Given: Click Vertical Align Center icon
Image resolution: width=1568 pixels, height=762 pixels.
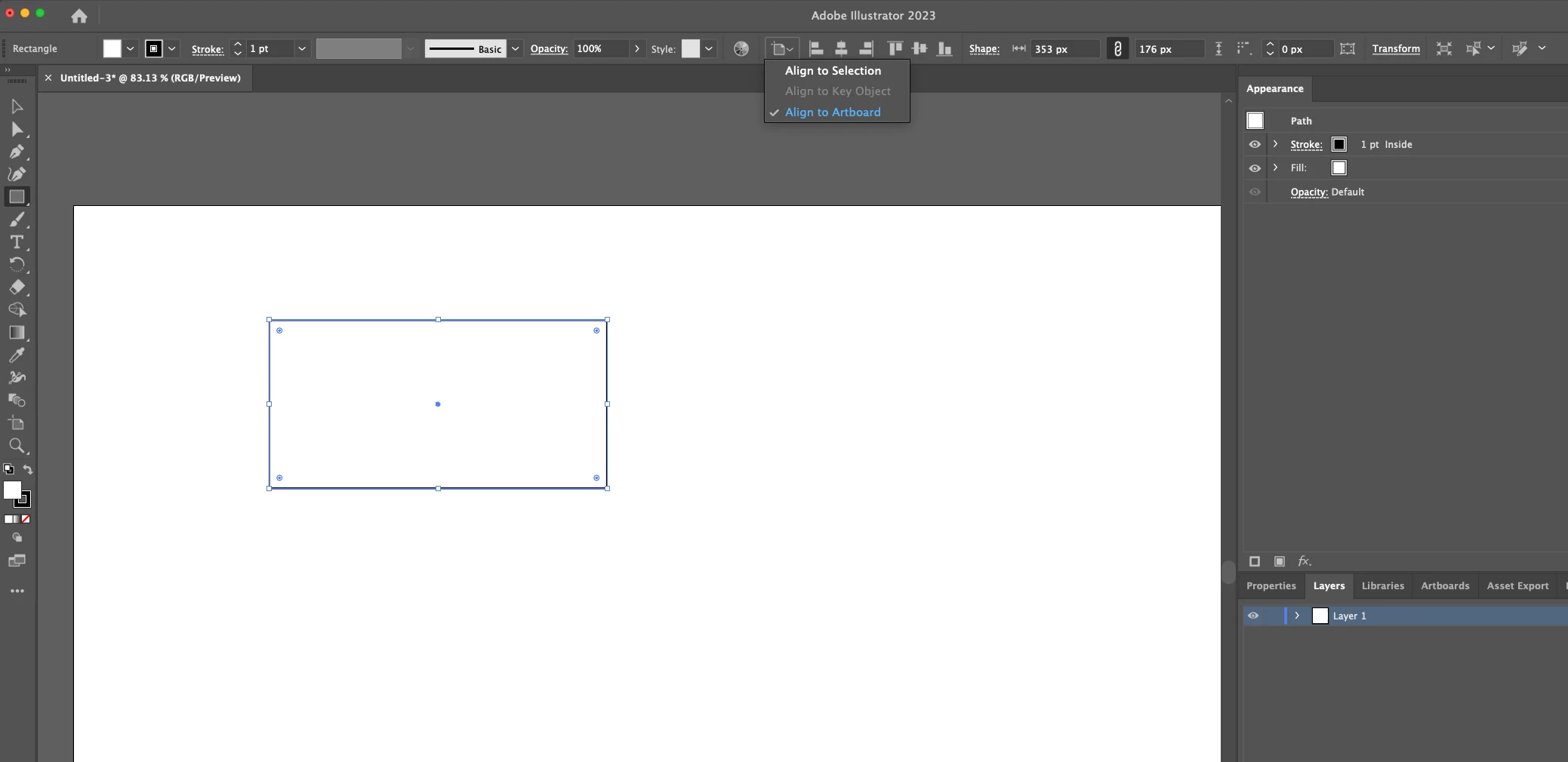Looking at the screenshot, I should click(x=920, y=48).
